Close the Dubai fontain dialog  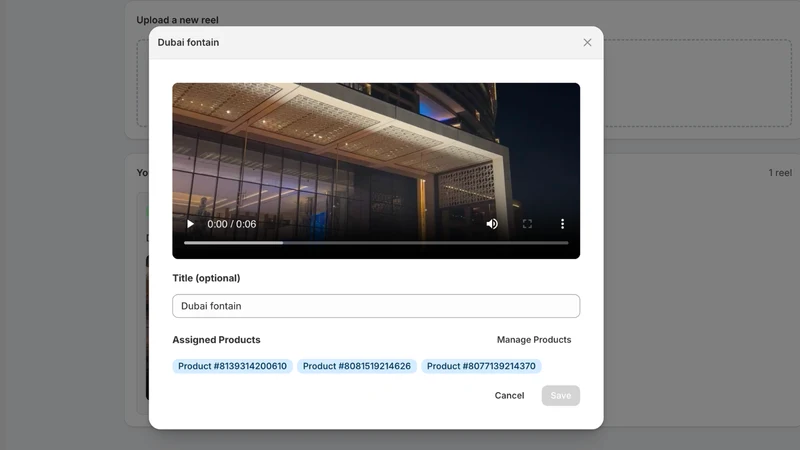coord(587,42)
